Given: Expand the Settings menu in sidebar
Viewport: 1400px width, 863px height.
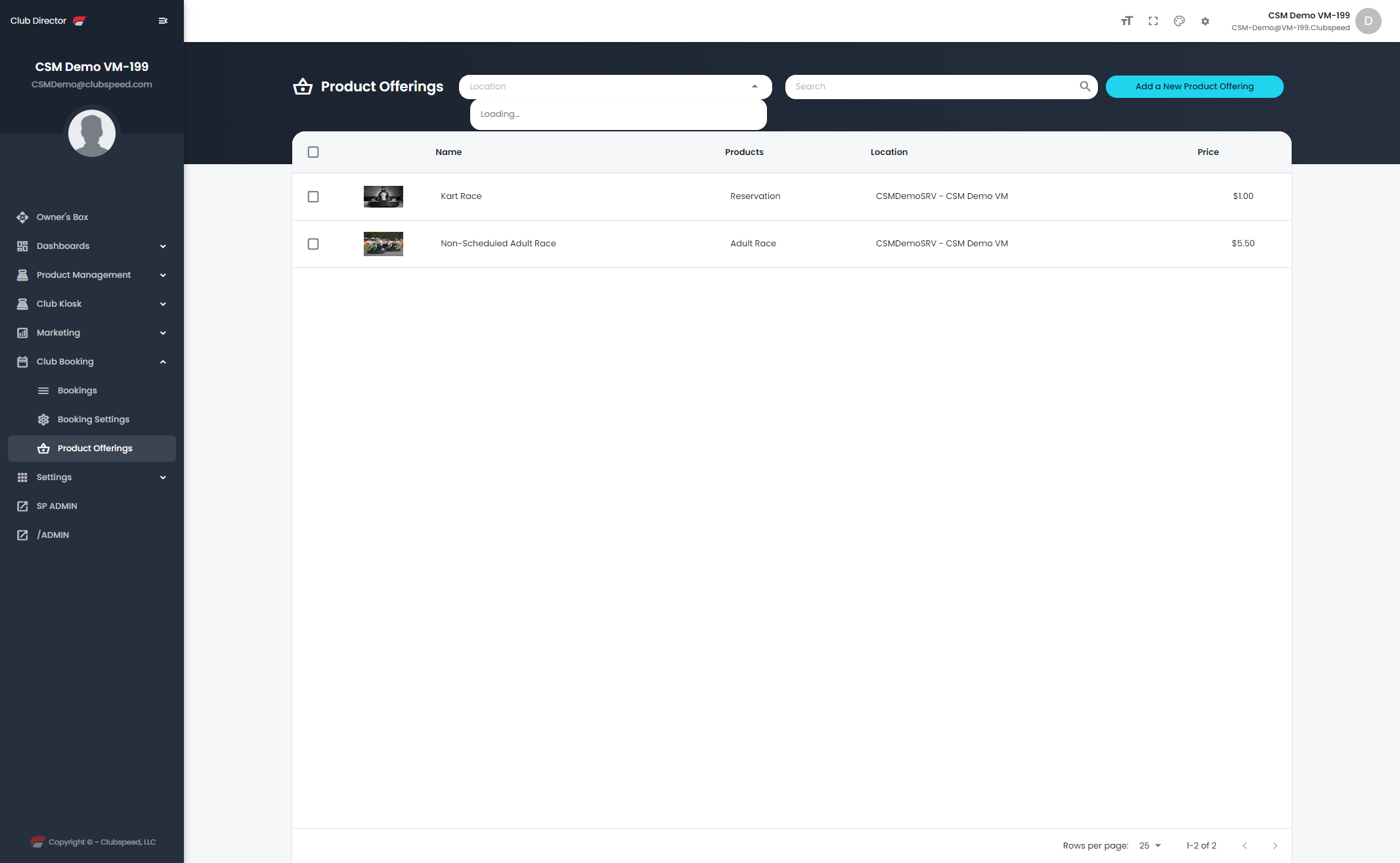Looking at the screenshot, I should pos(92,477).
